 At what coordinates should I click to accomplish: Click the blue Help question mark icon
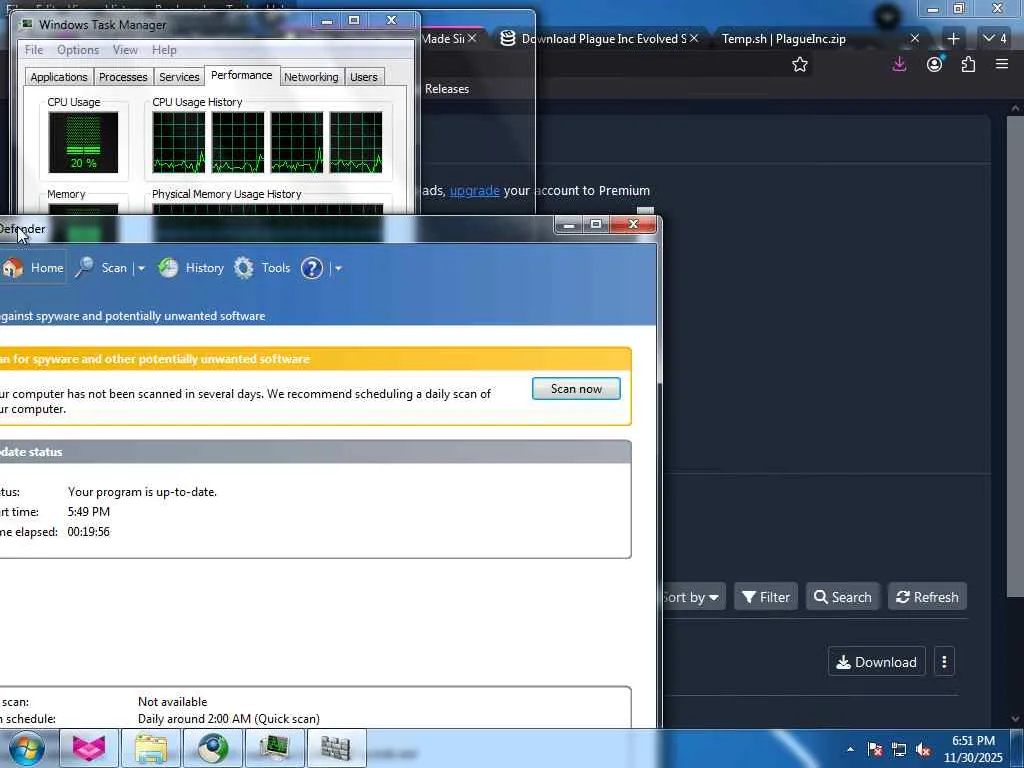312,268
